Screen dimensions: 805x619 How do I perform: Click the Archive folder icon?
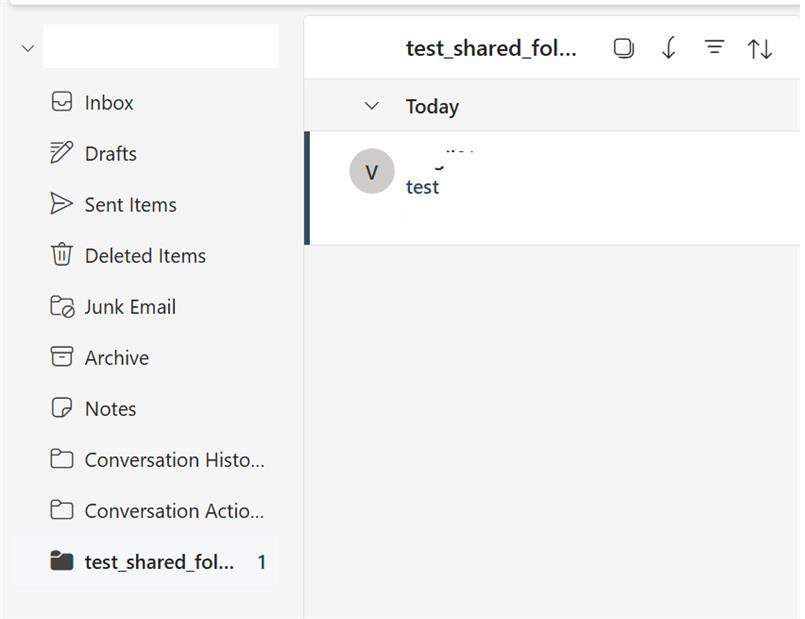tap(62, 357)
